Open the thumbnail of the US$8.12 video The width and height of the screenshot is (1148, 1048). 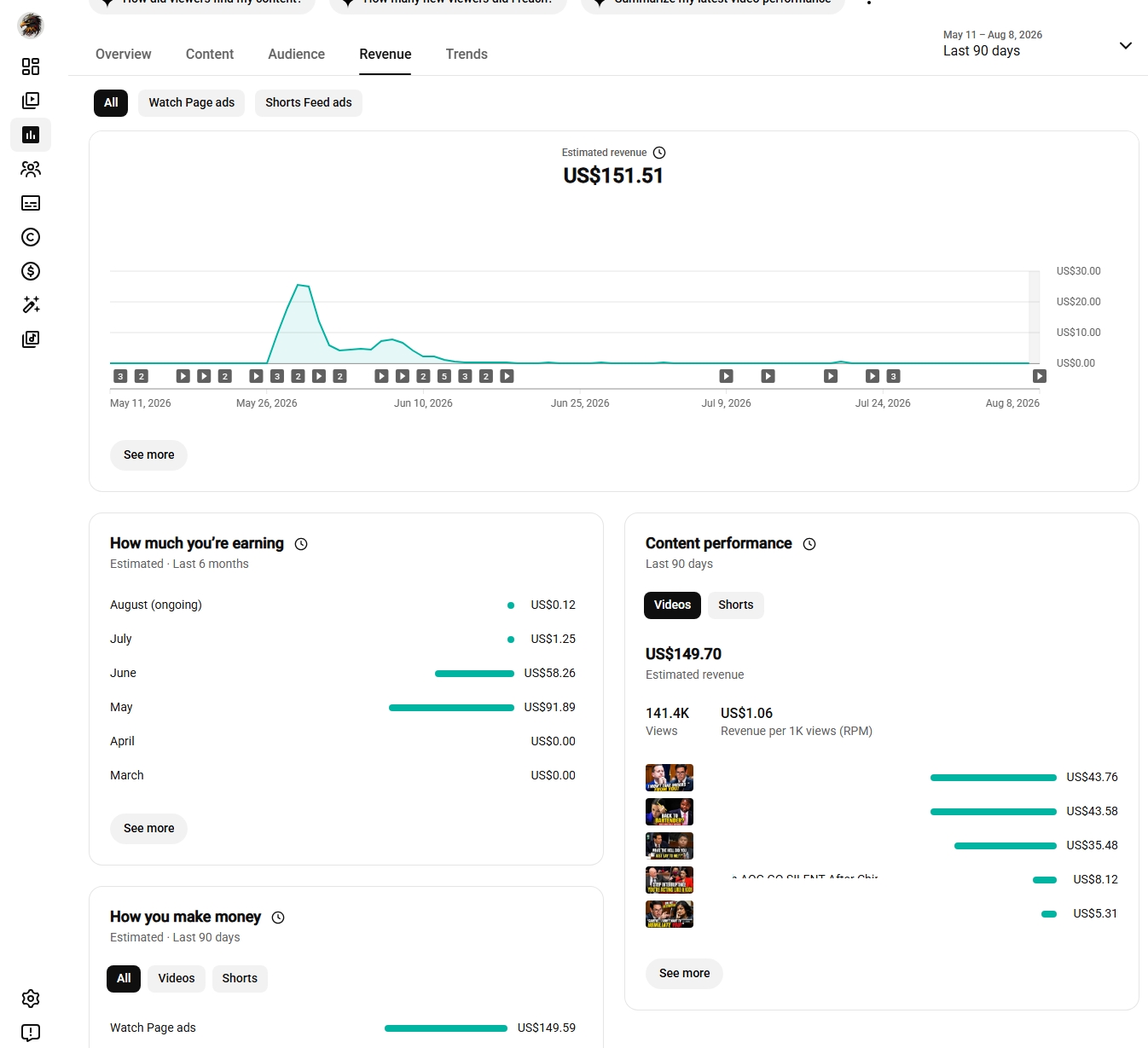(x=670, y=880)
